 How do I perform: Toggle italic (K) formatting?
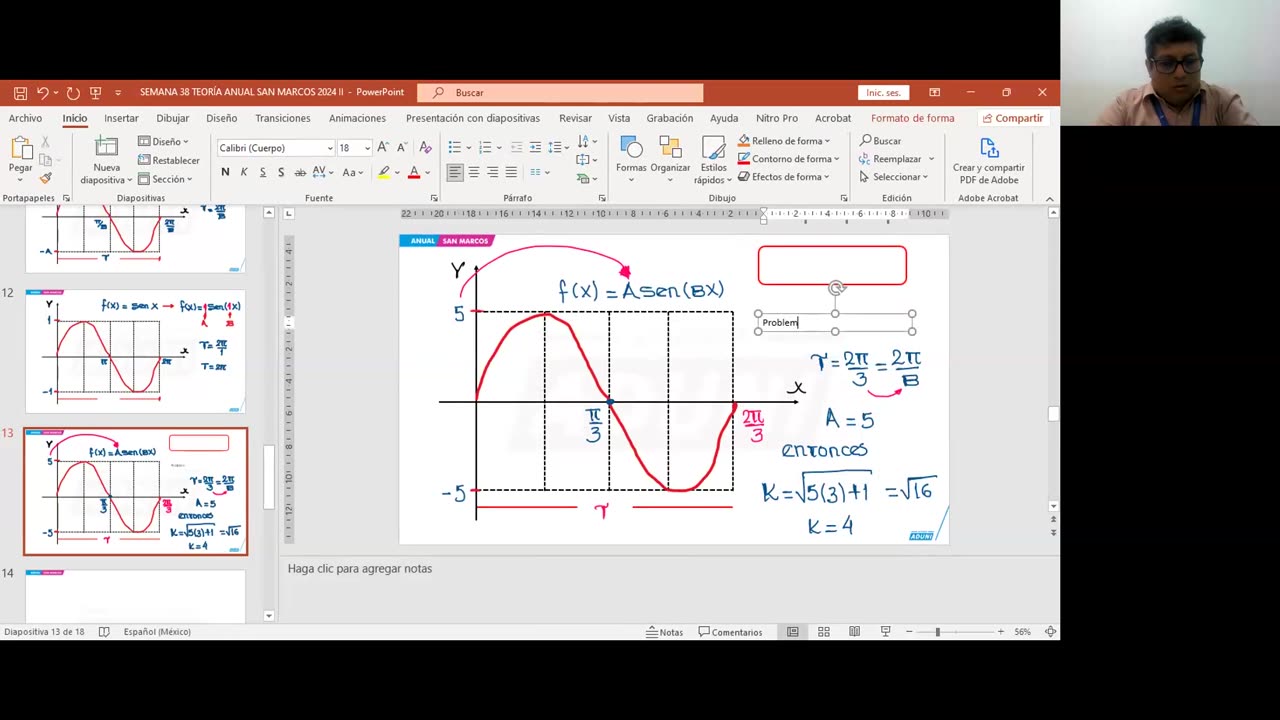(244, 172)
